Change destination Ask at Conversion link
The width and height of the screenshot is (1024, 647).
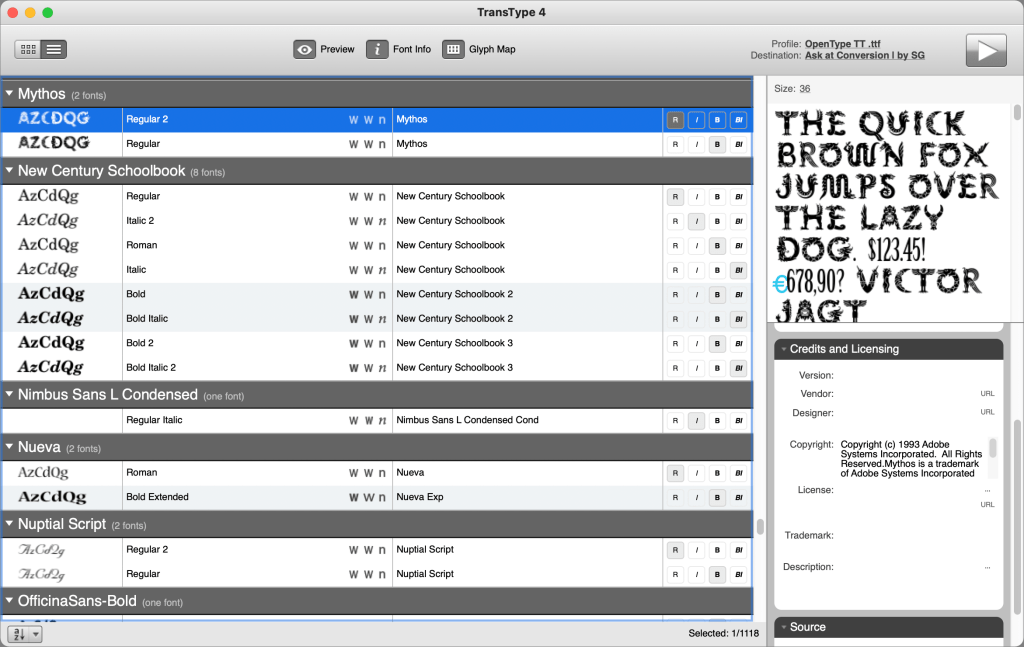[x=865, y=55]
